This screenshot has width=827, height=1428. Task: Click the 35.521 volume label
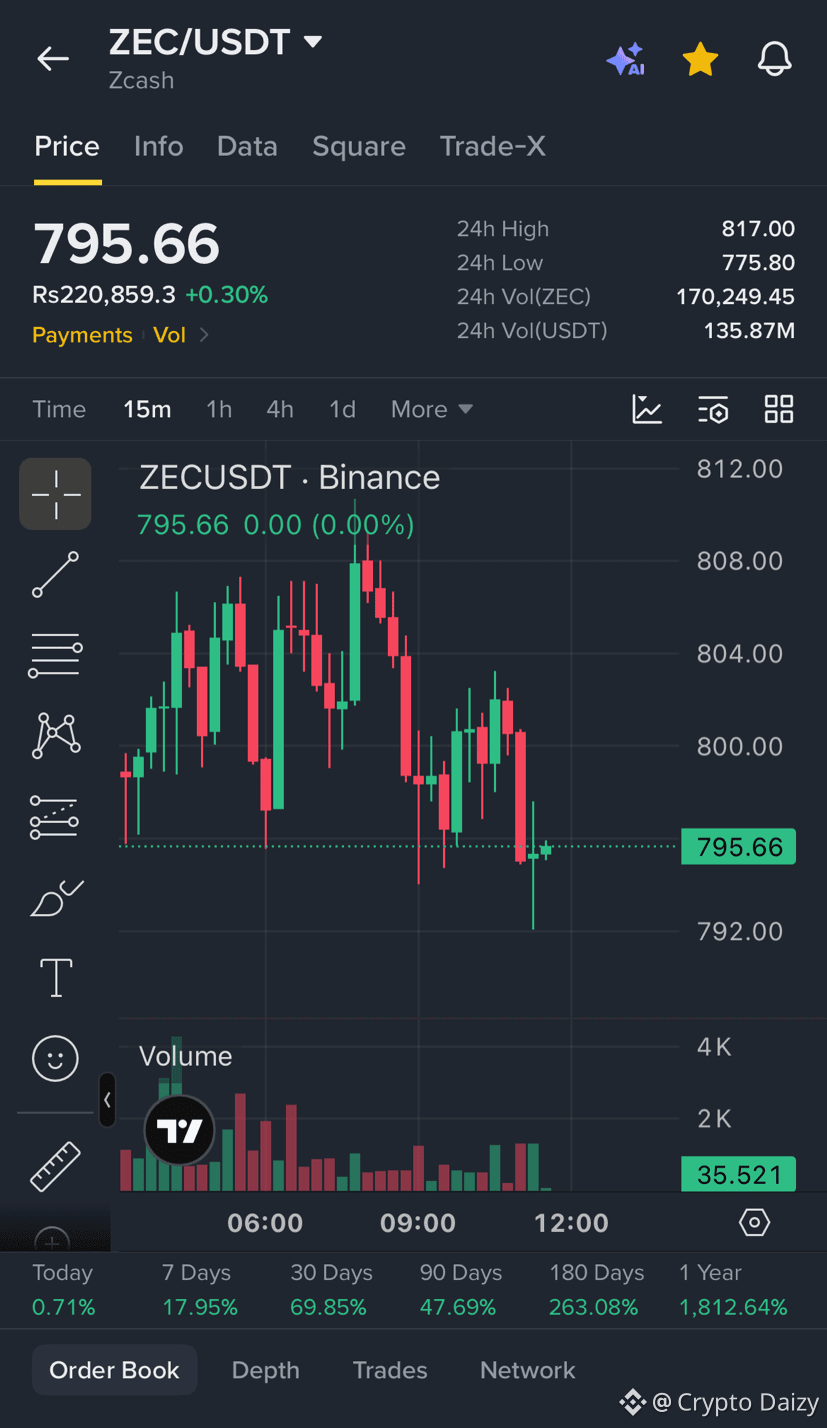point(739,1174)
